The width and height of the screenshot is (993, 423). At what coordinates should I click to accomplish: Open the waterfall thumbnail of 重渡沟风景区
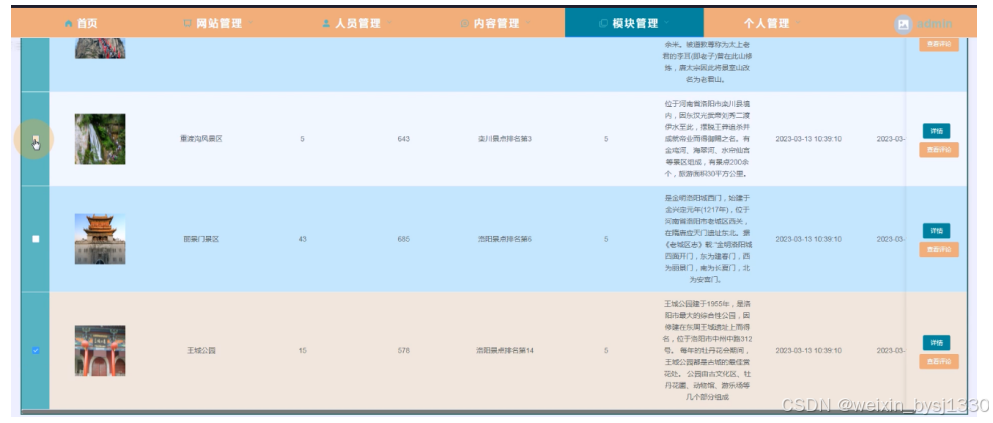[100, 139]
